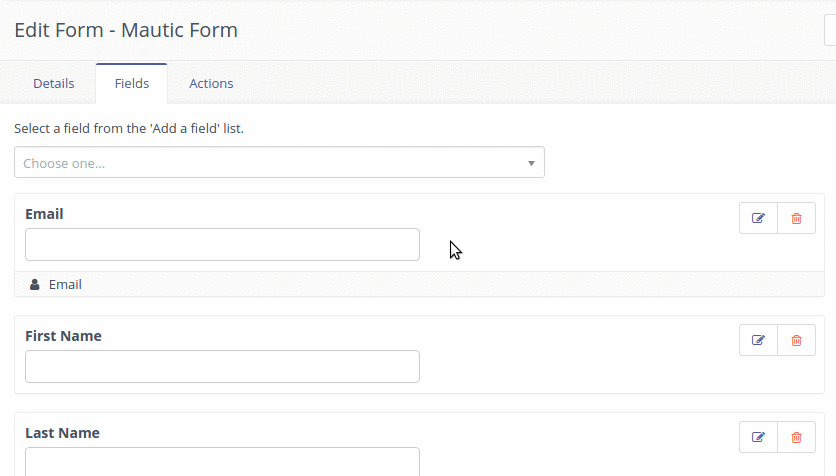
Task: Click the First Name field label
Action: [x=63, y=336]
